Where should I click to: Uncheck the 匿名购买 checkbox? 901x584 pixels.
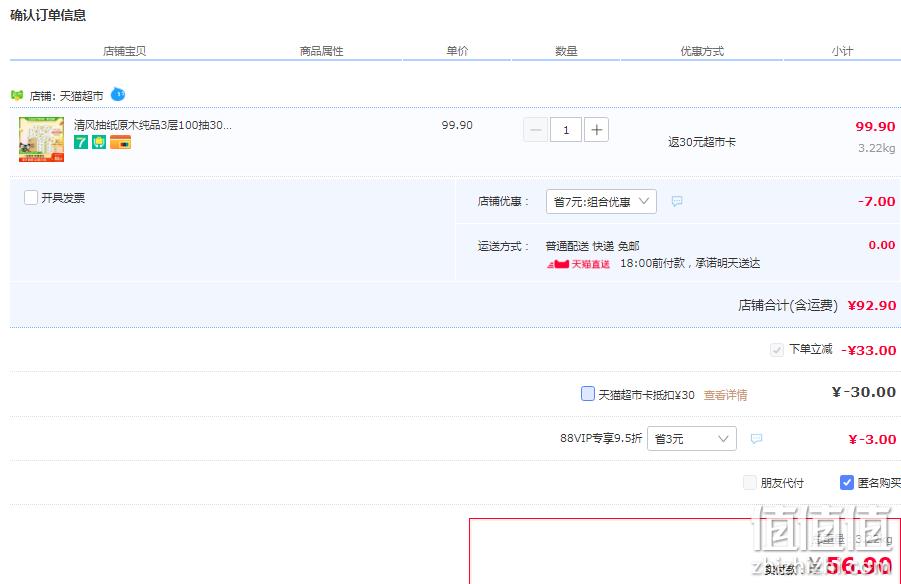point(846,482)
